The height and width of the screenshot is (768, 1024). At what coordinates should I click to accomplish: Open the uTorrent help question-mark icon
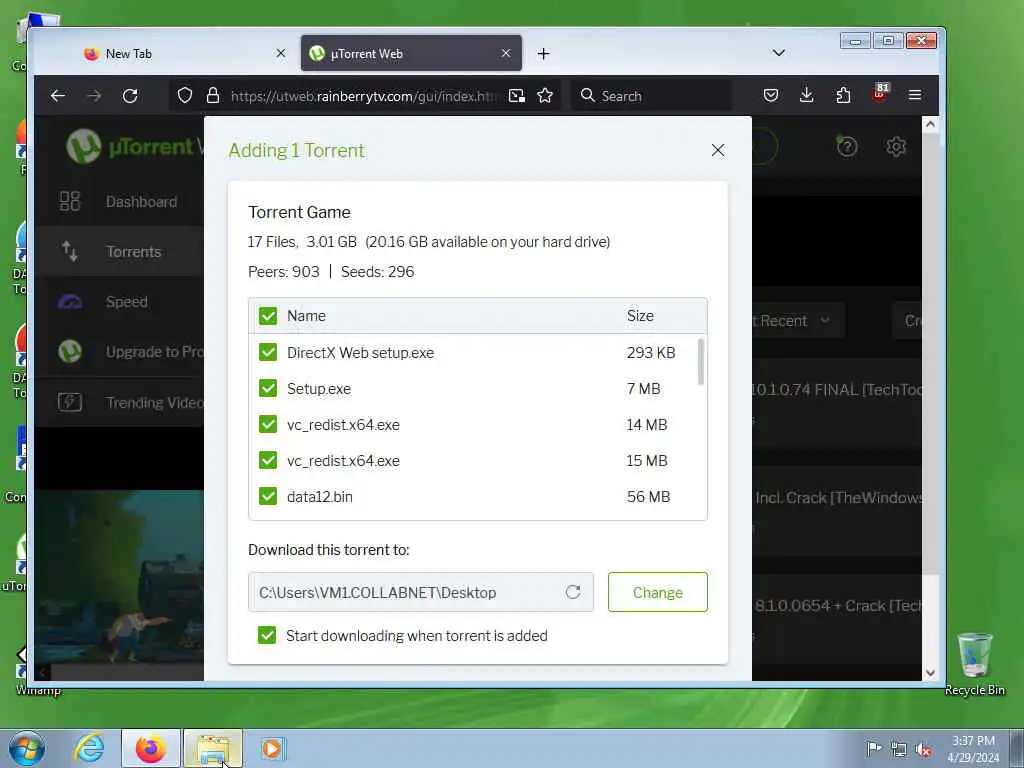pos(847,146)
